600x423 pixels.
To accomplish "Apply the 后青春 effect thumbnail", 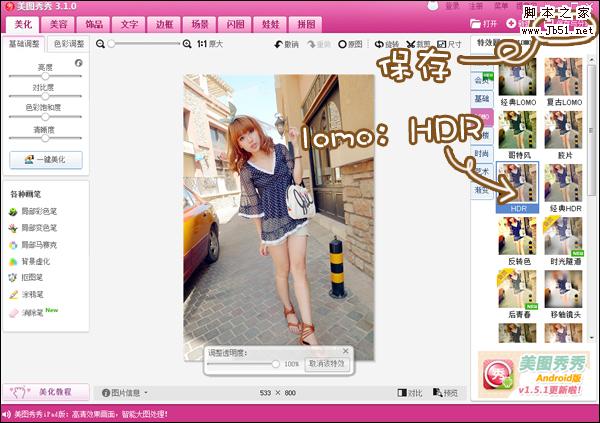I will (x=517, y=289).
